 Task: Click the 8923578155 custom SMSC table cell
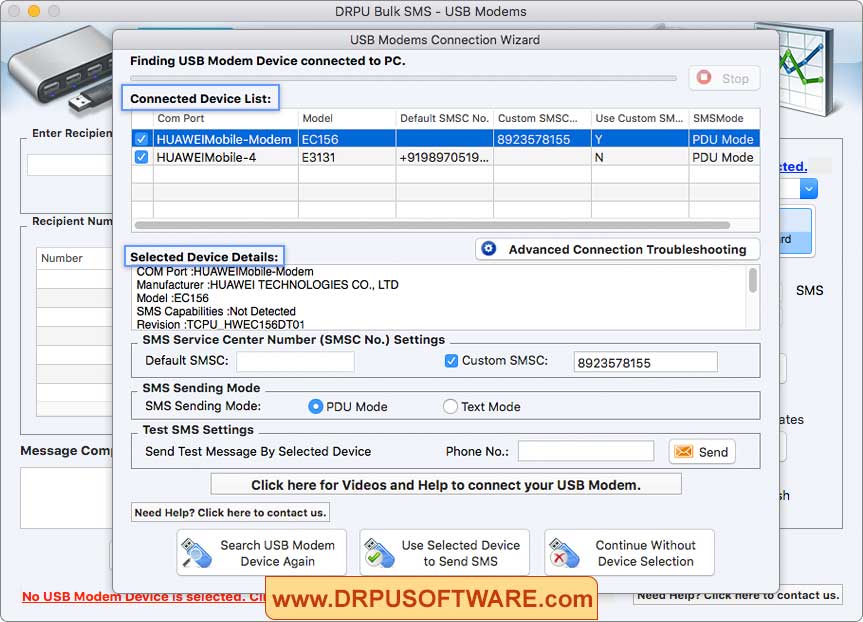click(542, 139)
